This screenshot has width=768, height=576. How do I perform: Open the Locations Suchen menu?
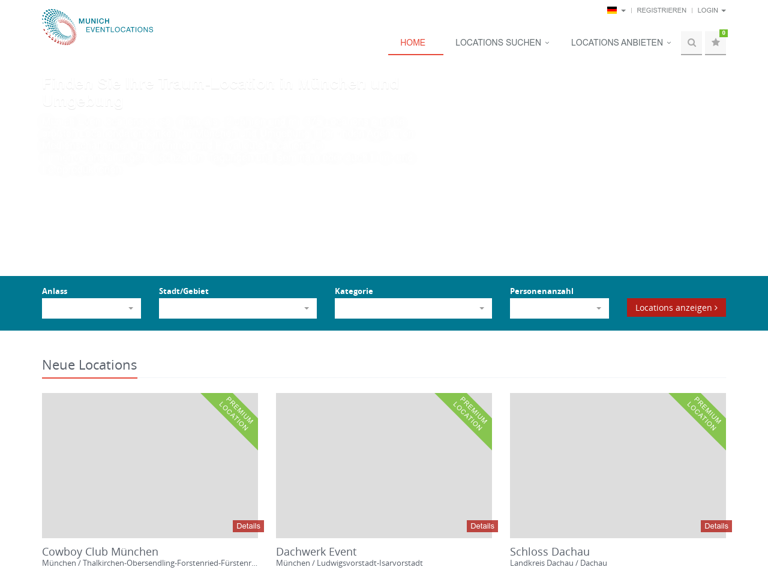click(501, 43)
